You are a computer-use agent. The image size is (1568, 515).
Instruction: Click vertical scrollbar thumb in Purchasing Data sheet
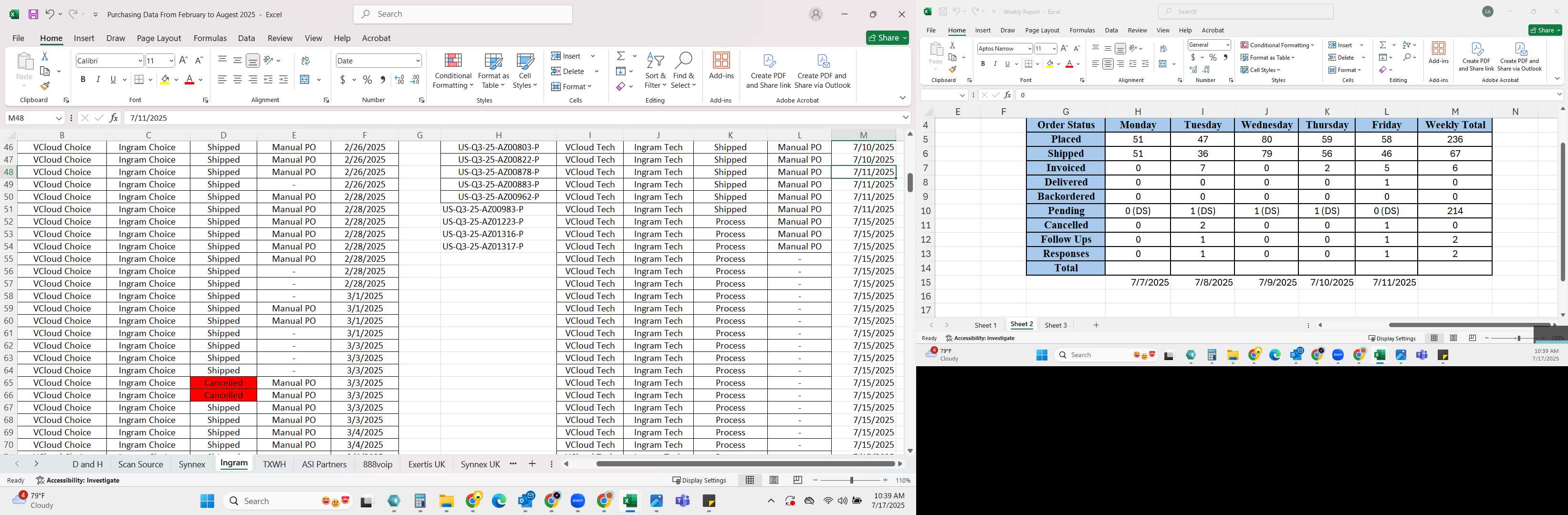pyautogui.click(x=910, y=183)
